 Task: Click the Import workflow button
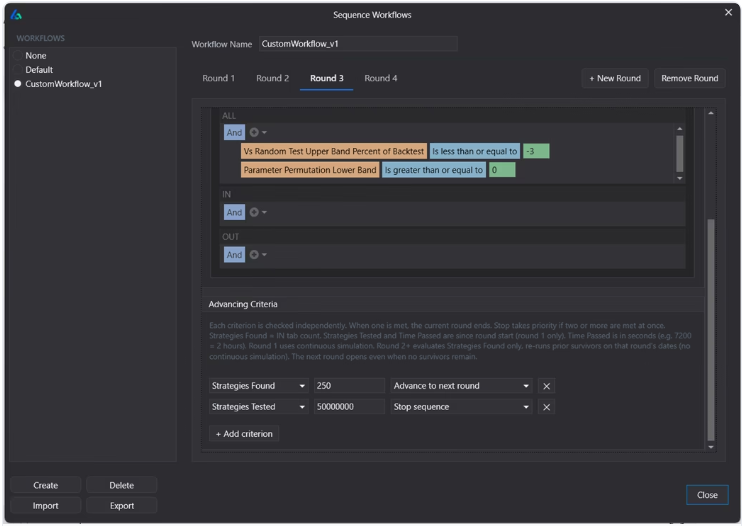pyautogui.click(x=46, y=506)
